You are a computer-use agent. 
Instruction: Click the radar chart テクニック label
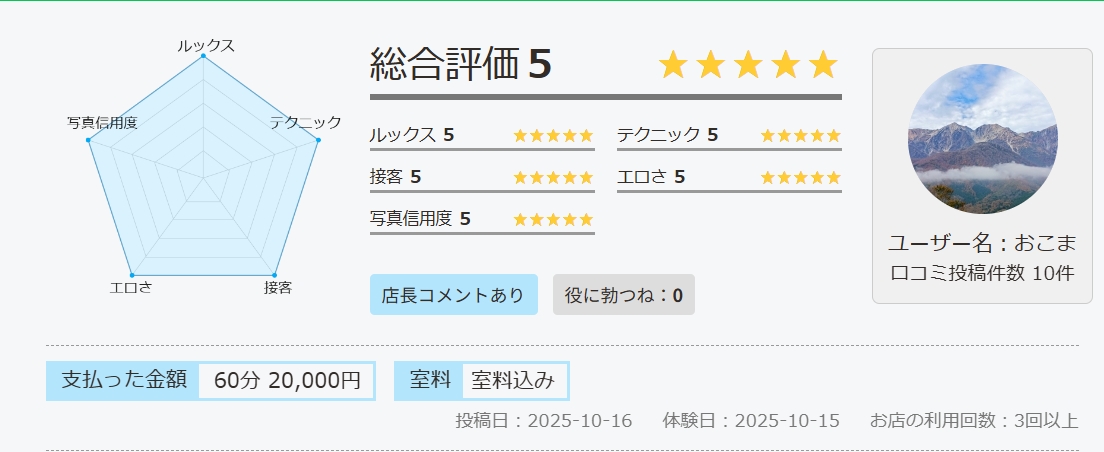coord(306,122)
